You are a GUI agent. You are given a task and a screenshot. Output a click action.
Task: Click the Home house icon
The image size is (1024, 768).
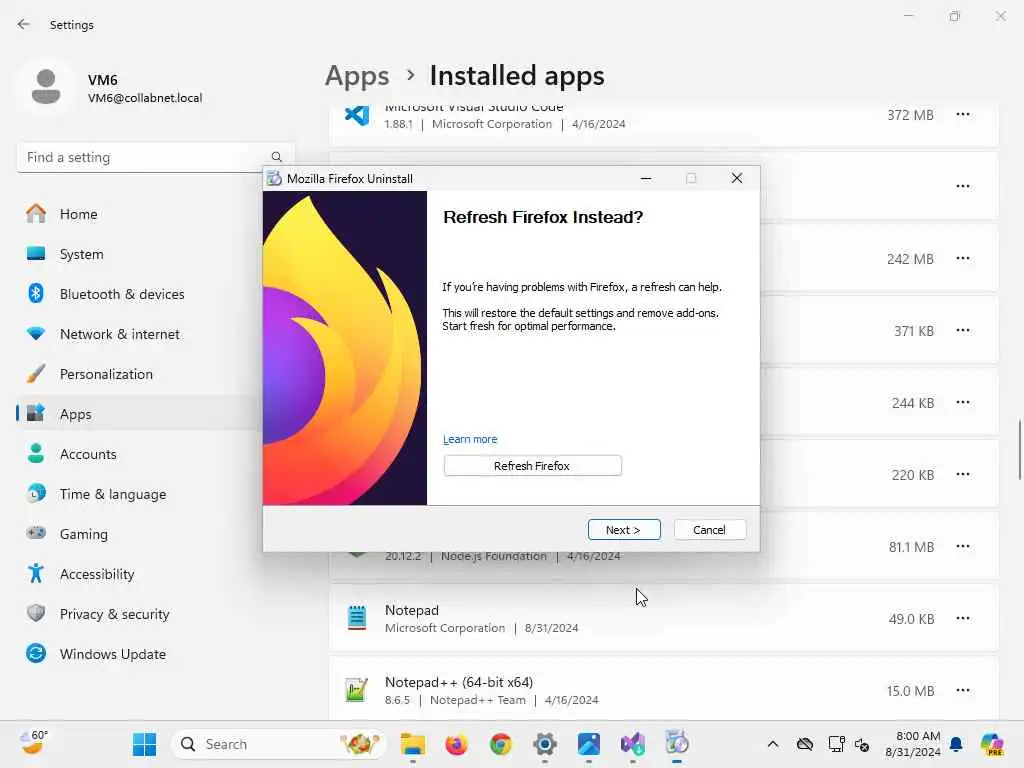point(36,214)
